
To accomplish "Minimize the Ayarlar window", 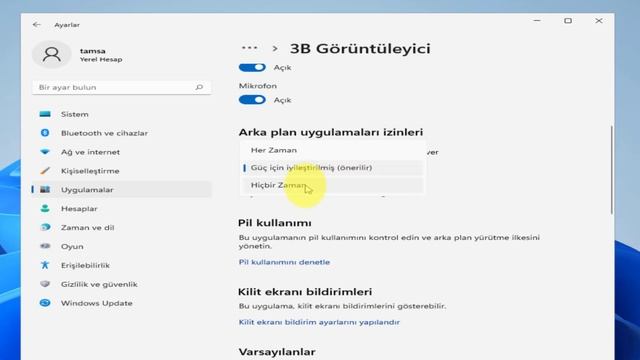I will tap(537, 20).
